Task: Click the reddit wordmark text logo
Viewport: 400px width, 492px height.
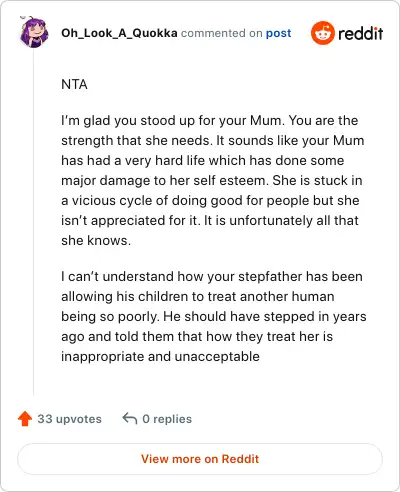Action: 360,33
